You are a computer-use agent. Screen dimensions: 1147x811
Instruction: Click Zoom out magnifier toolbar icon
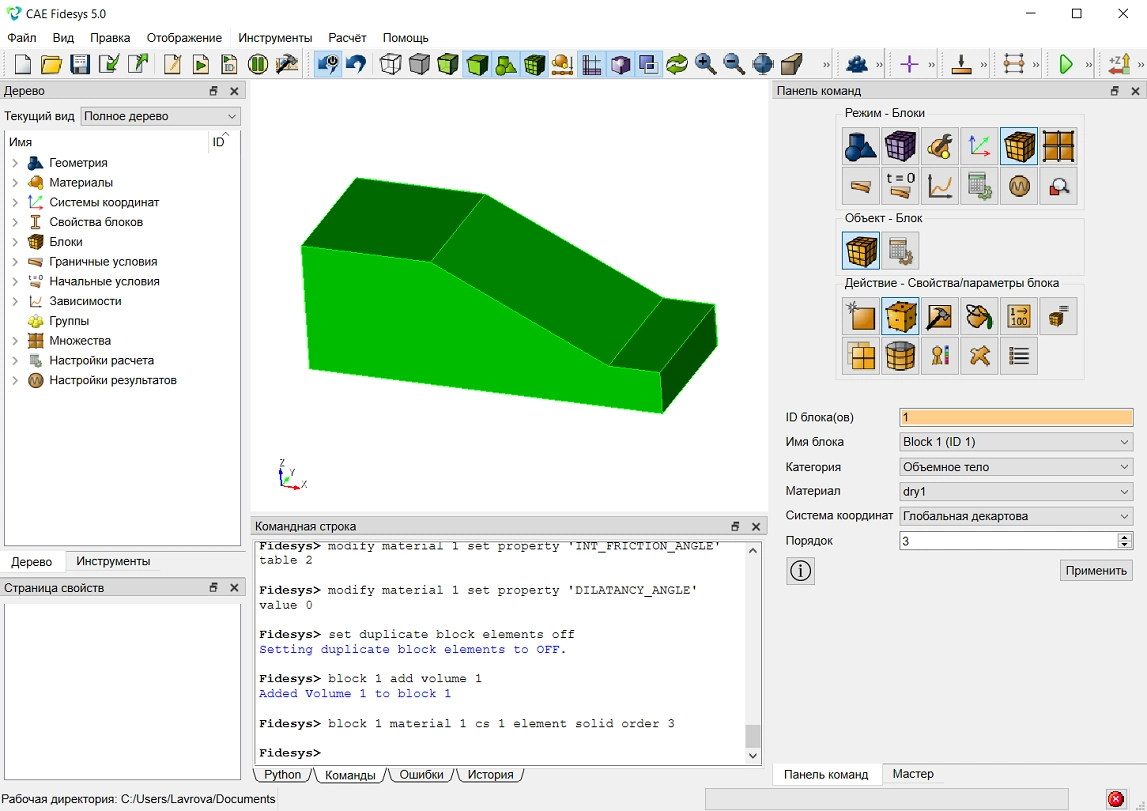pos(734,64)
